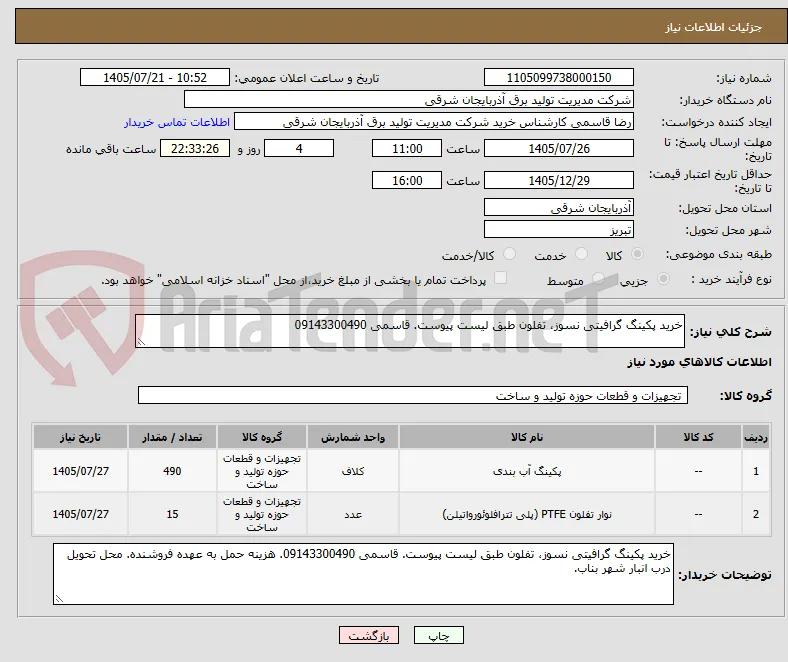Click the گروه کالا table column header
The image size is (788, 662).
pos(262,437)
